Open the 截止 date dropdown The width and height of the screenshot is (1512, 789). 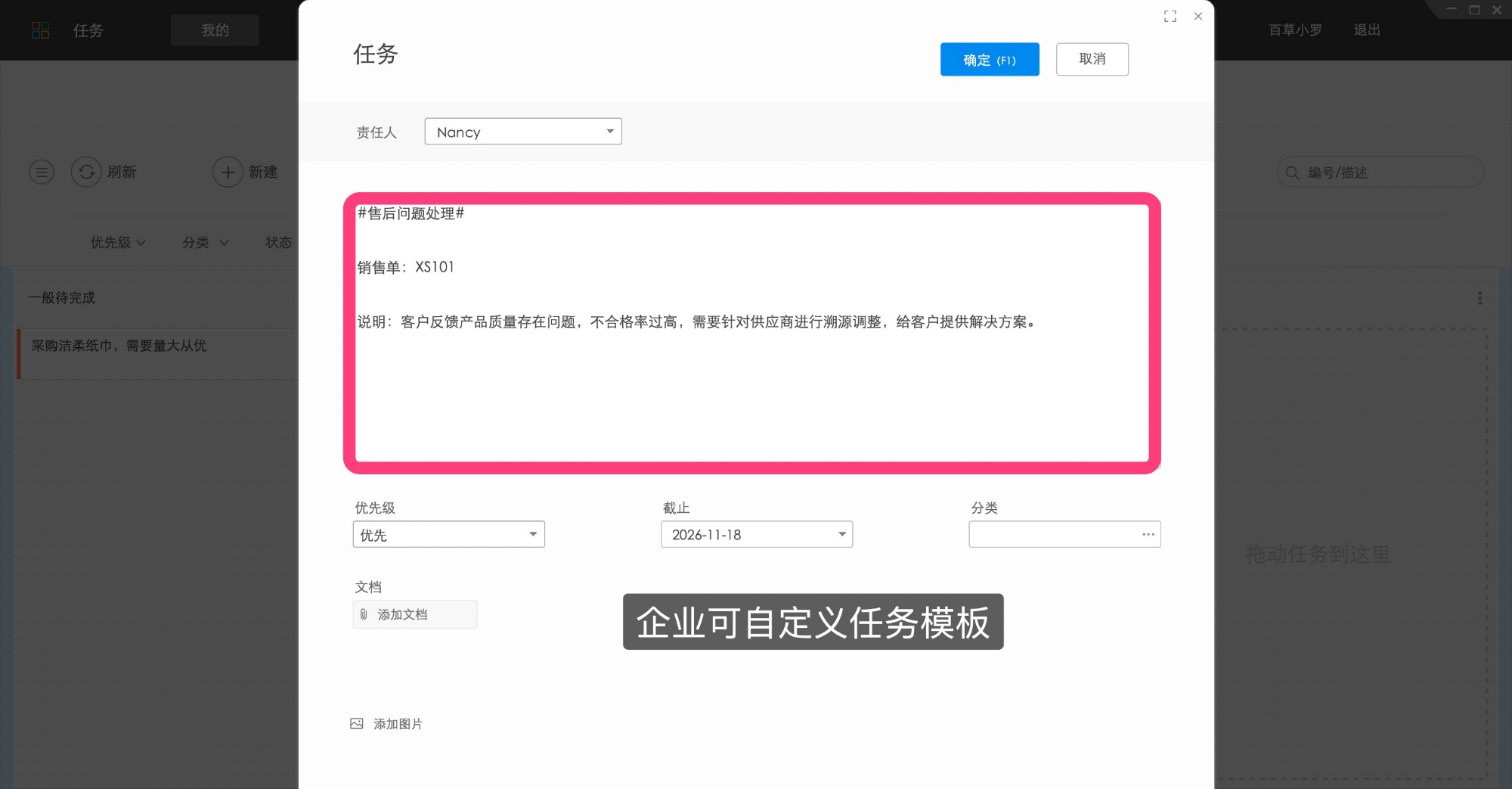click(x=757, y=535)
